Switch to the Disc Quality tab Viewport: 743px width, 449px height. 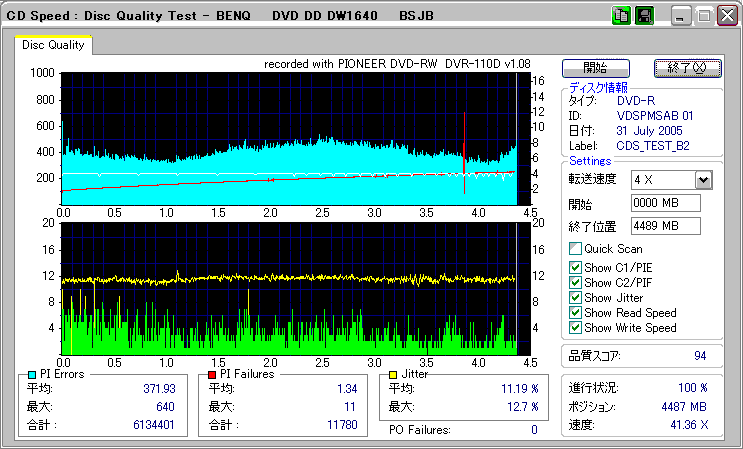tap(54, 45)
